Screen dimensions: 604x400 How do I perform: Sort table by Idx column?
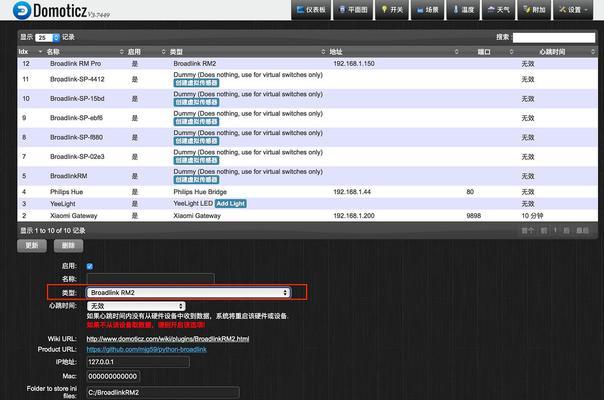tap(30, 52)
